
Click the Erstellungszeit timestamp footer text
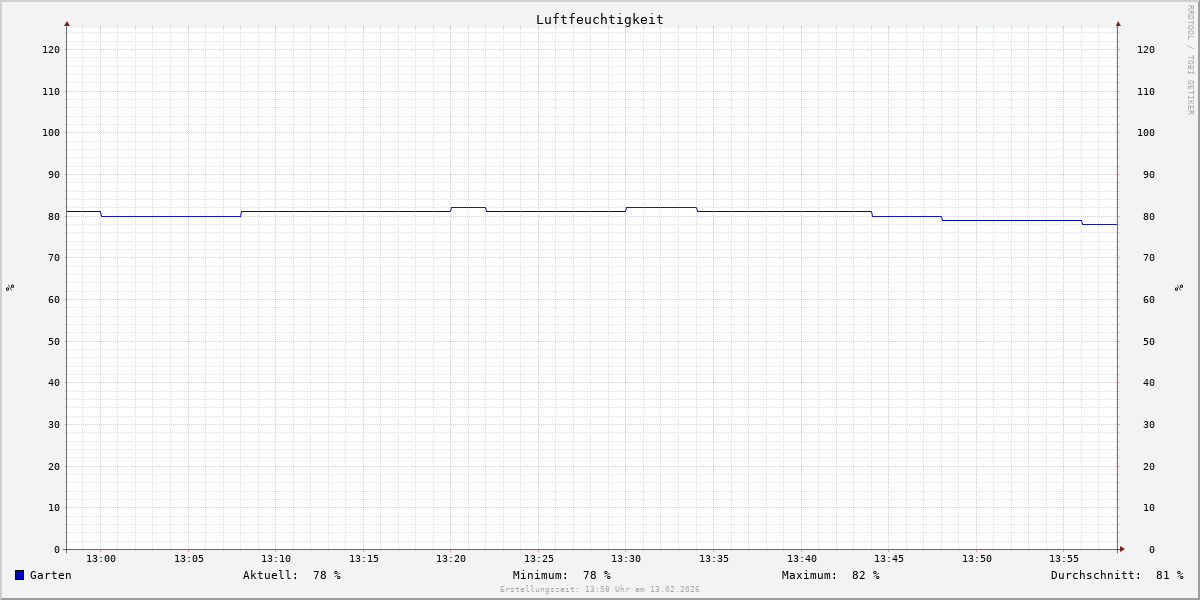click(600, 590)
